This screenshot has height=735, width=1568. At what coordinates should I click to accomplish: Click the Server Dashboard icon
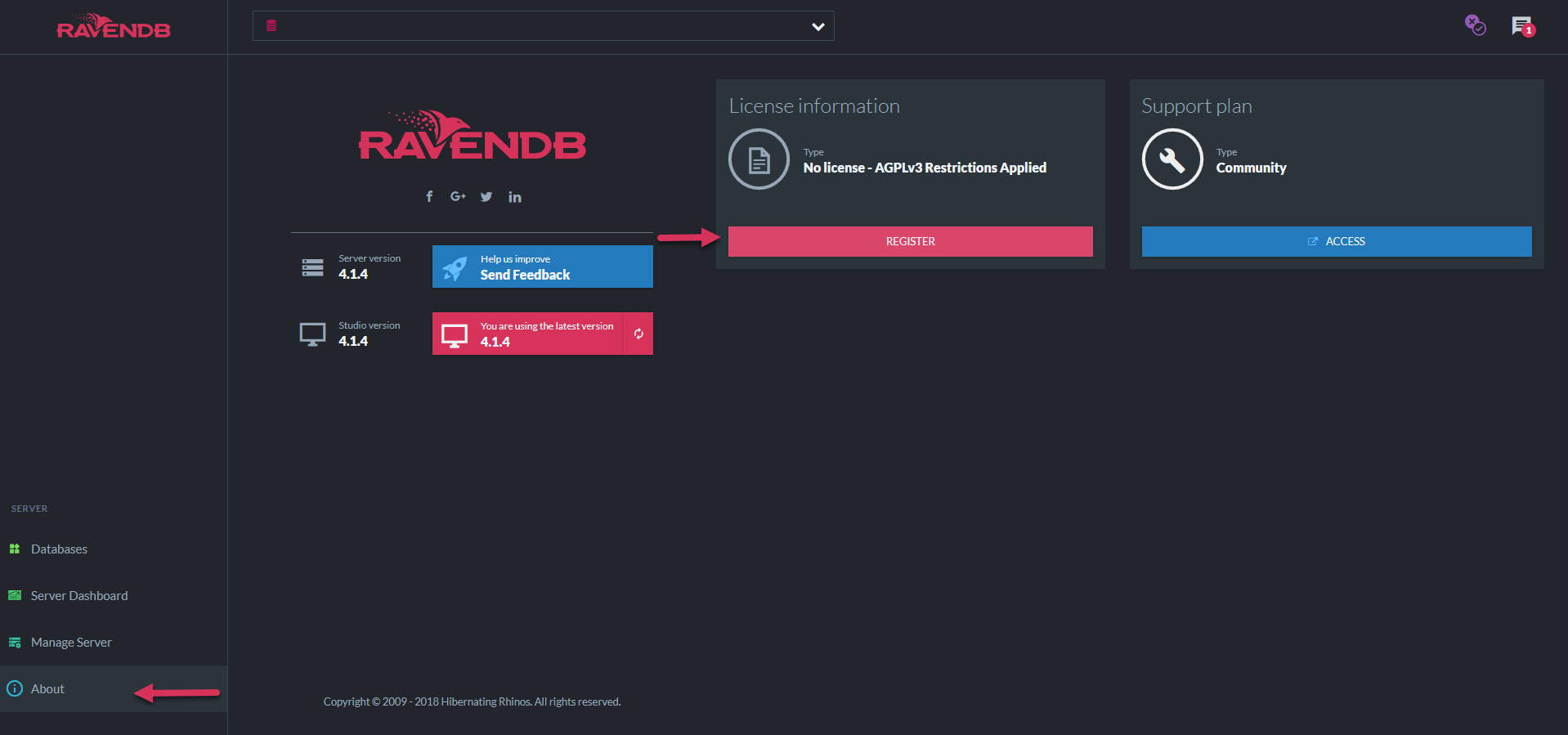click(x=15, y=595)
